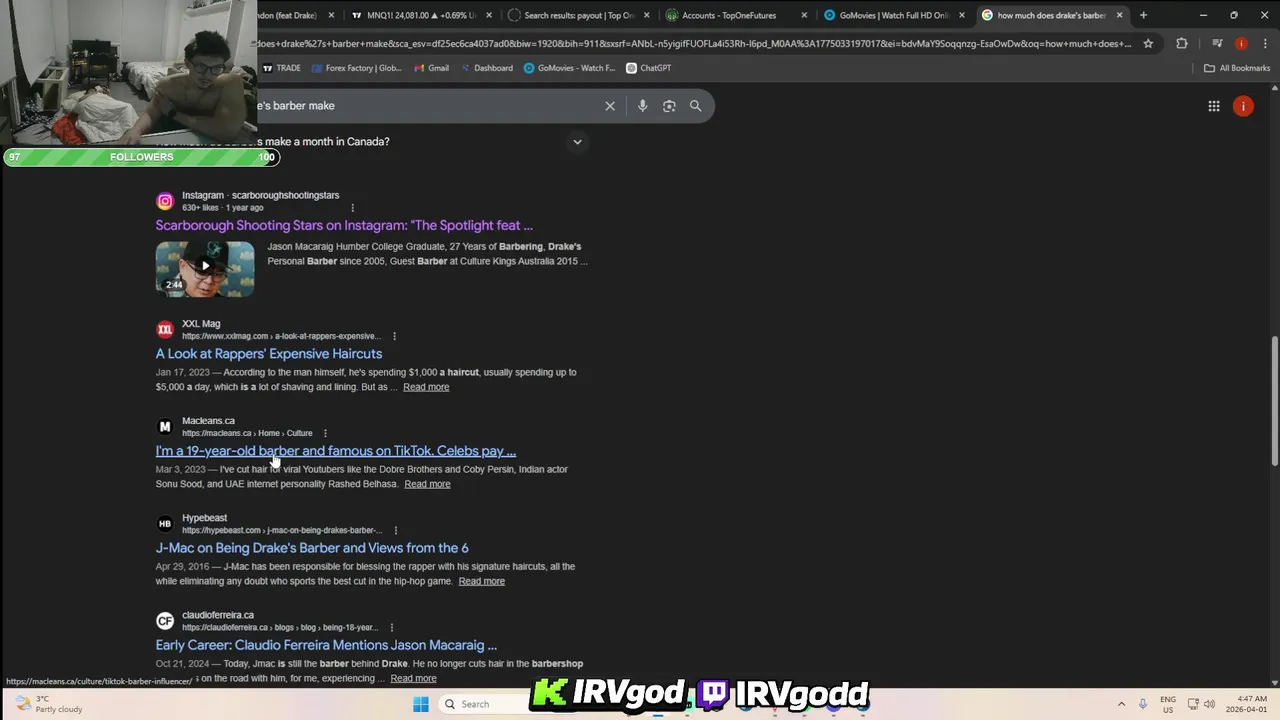The width and height of the screenshot is (1280, 720).
Task: Click the Google search input field
Action: coord(425,106)
